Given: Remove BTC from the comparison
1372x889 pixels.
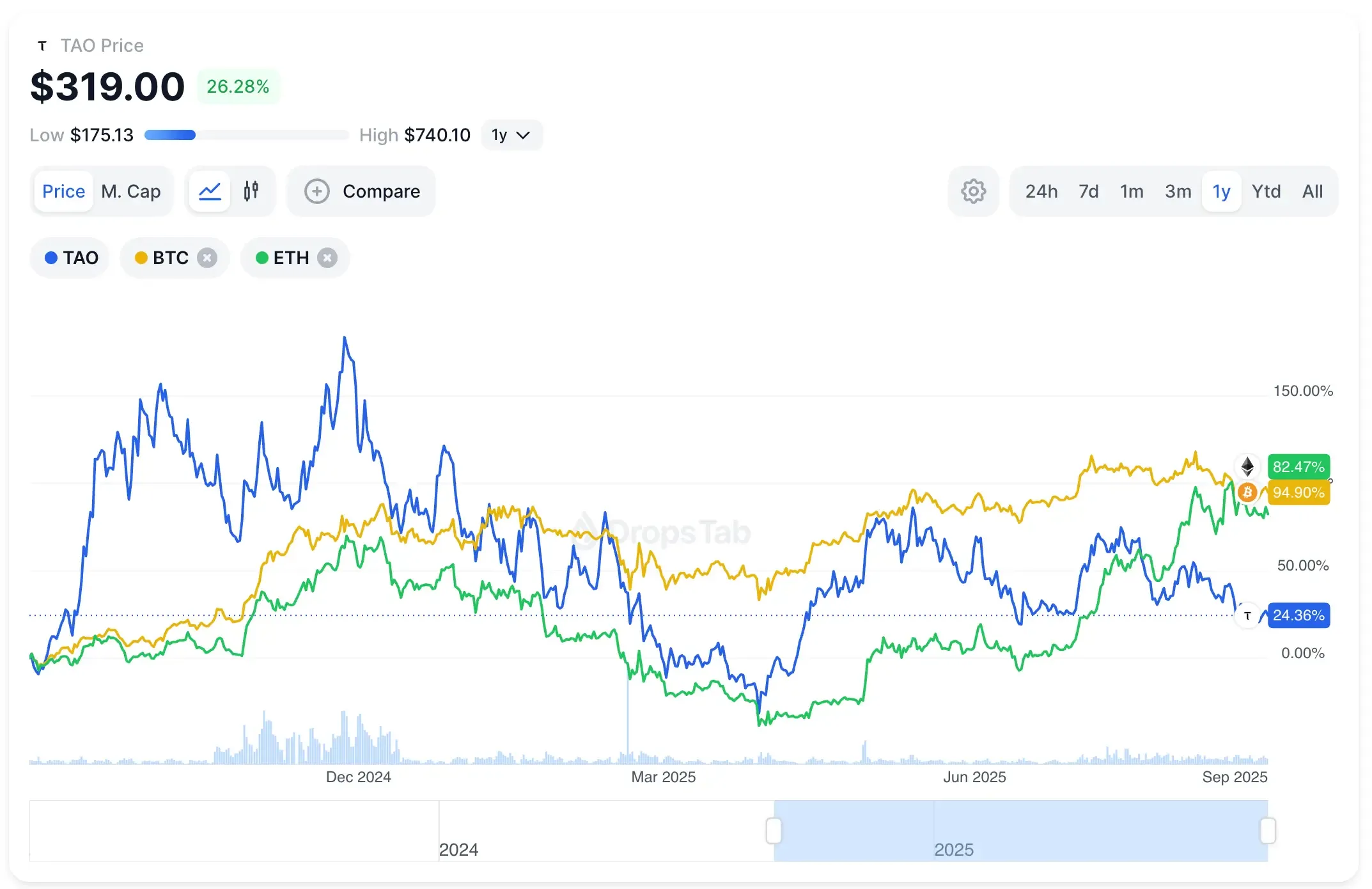Looking at the screenshot, I should click(x=207, y=257).
